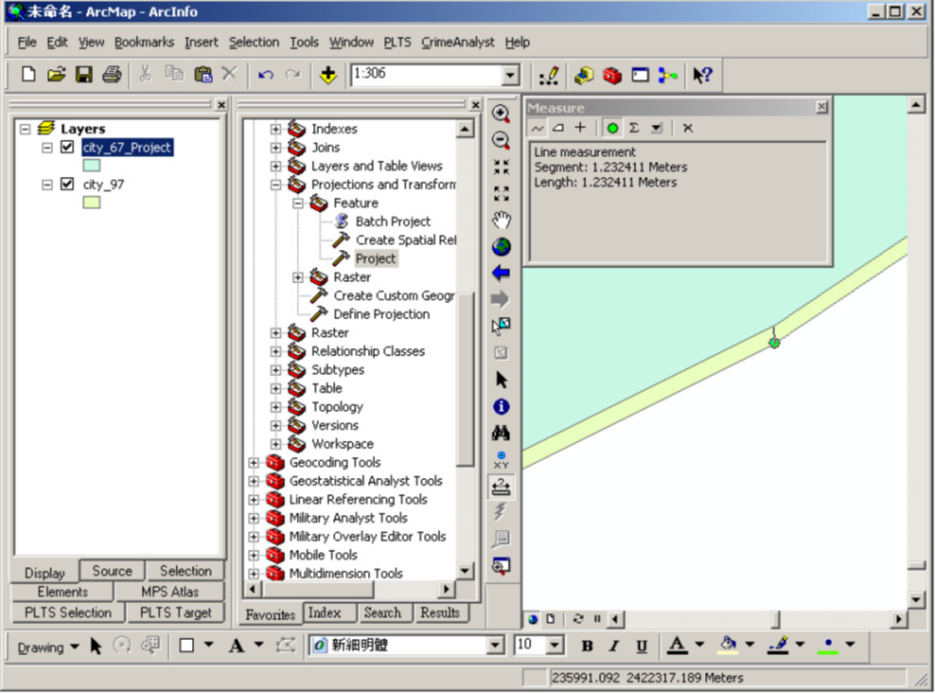Toggle the red ArcToolbox window icon
The height and width of the screenshot is (693, 935).
tap(612, 75)
